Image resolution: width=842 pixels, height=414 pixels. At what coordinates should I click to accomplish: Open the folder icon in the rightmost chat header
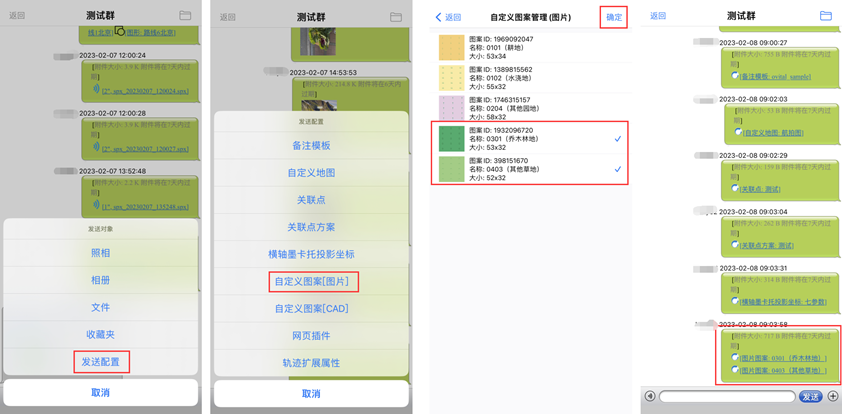pyautogui.click(x=826, y=16)
